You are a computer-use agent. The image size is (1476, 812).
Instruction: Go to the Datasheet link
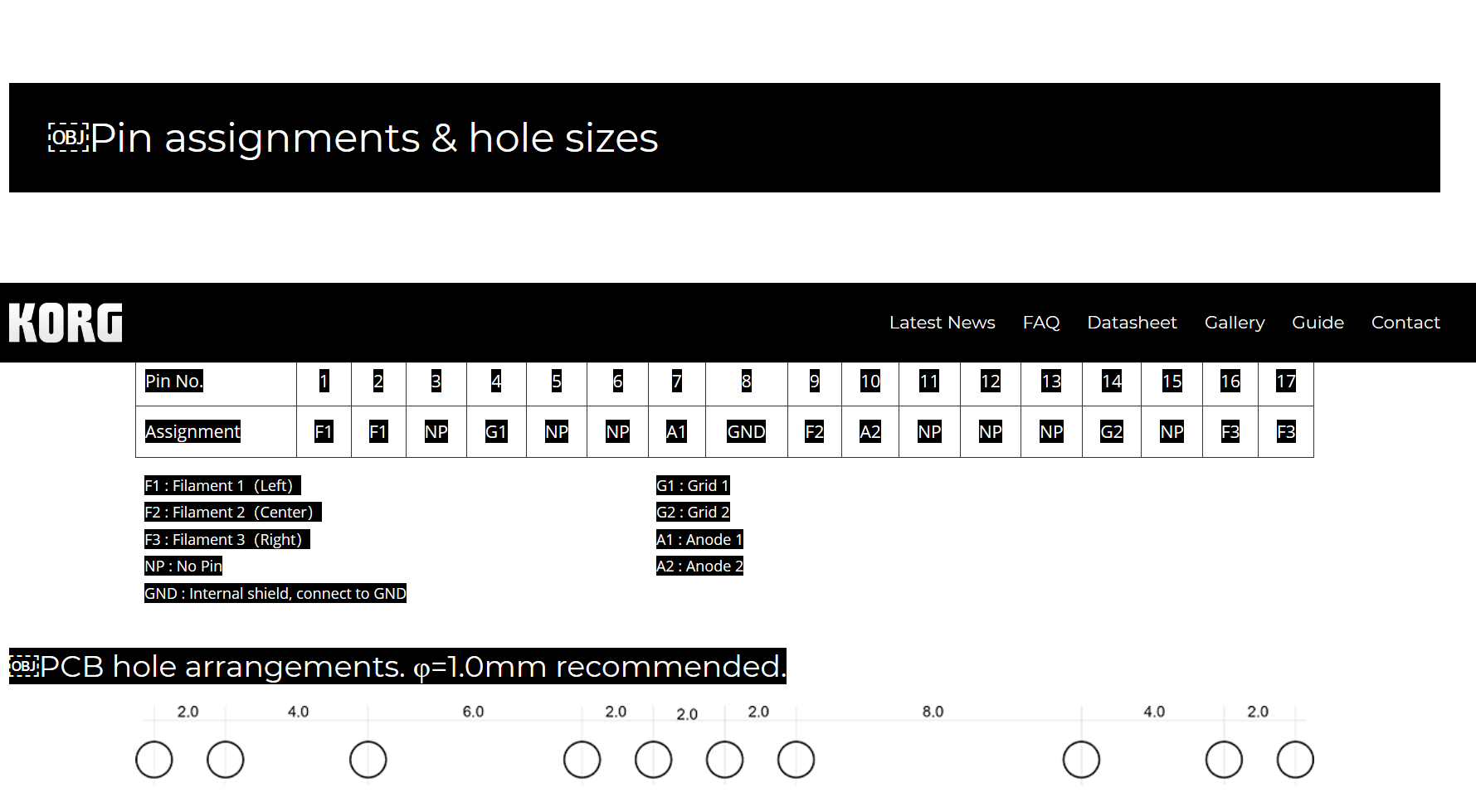click(x=1132, y=323)
